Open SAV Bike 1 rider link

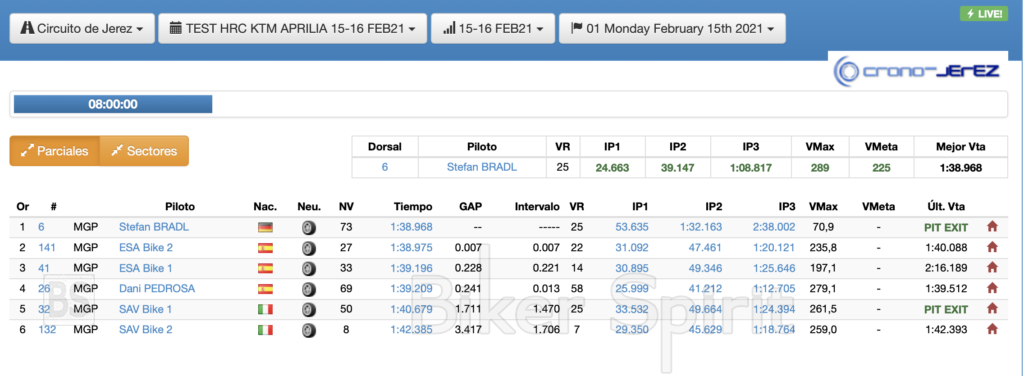[146, 309]
